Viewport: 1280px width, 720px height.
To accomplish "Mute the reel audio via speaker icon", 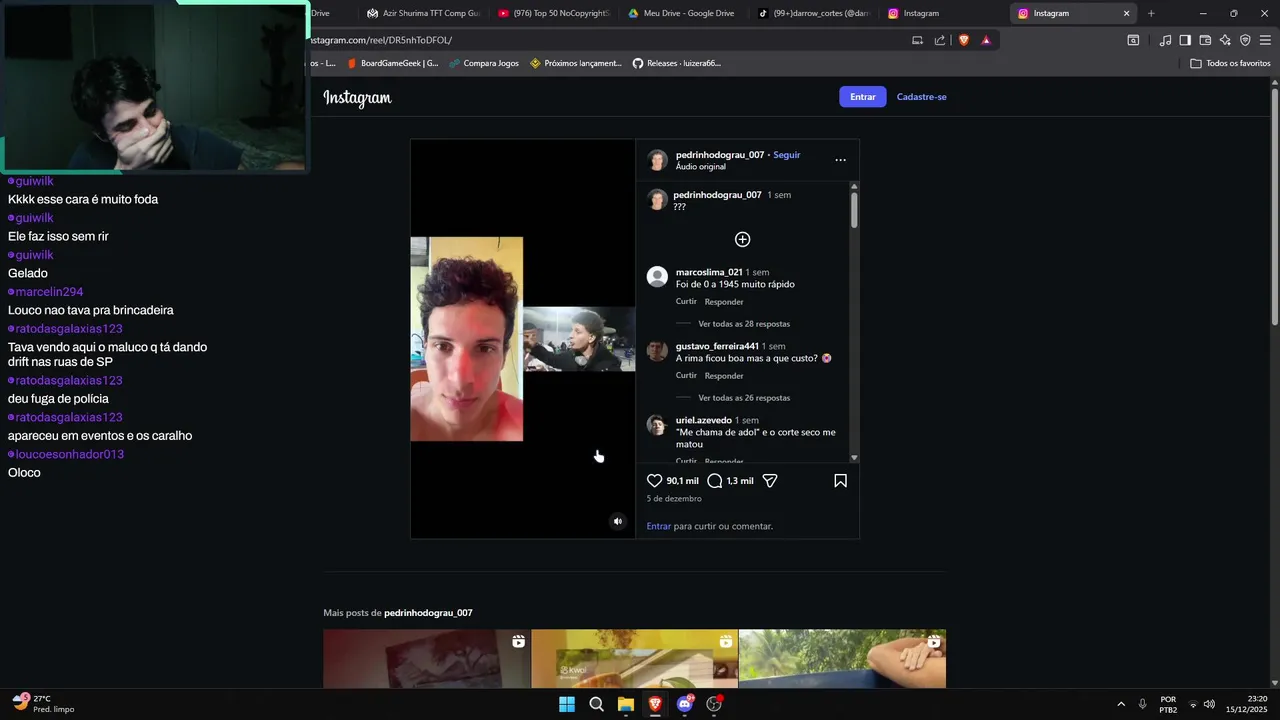I will click(617, 521).
